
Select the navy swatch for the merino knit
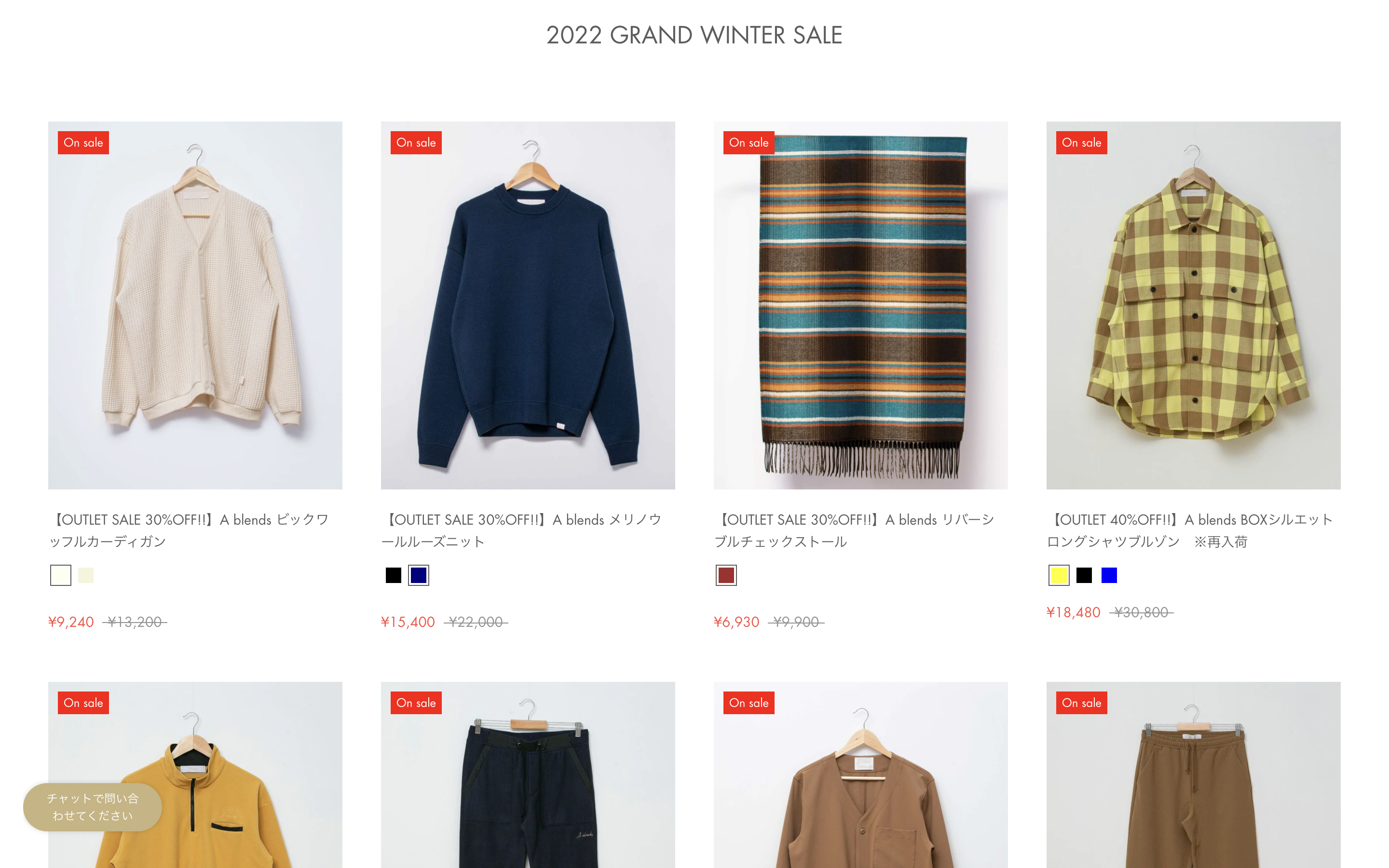tap(419, 575)
